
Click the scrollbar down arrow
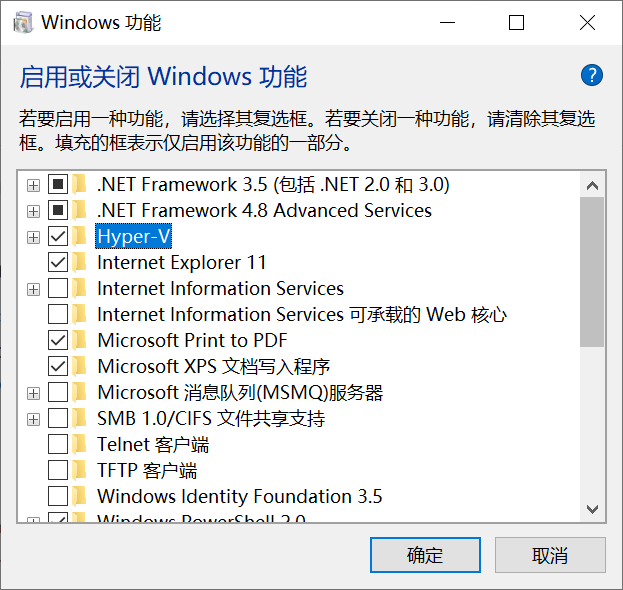(592, 509)
